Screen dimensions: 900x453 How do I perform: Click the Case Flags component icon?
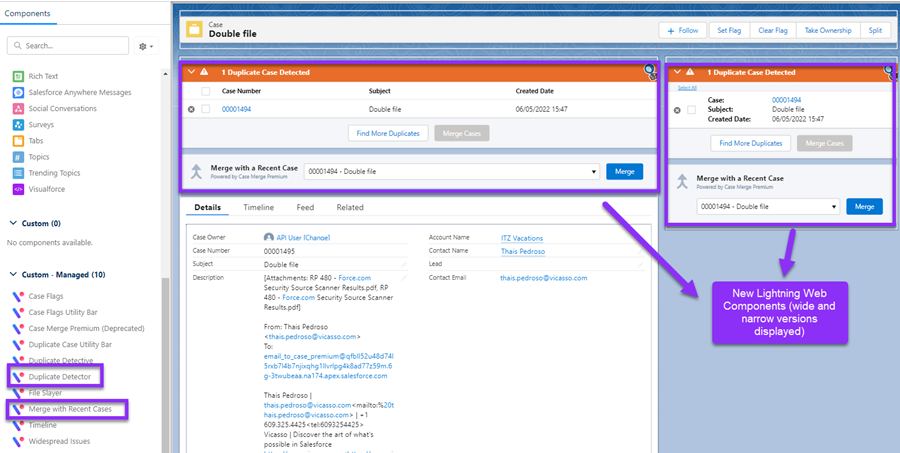tap(18, 296)
